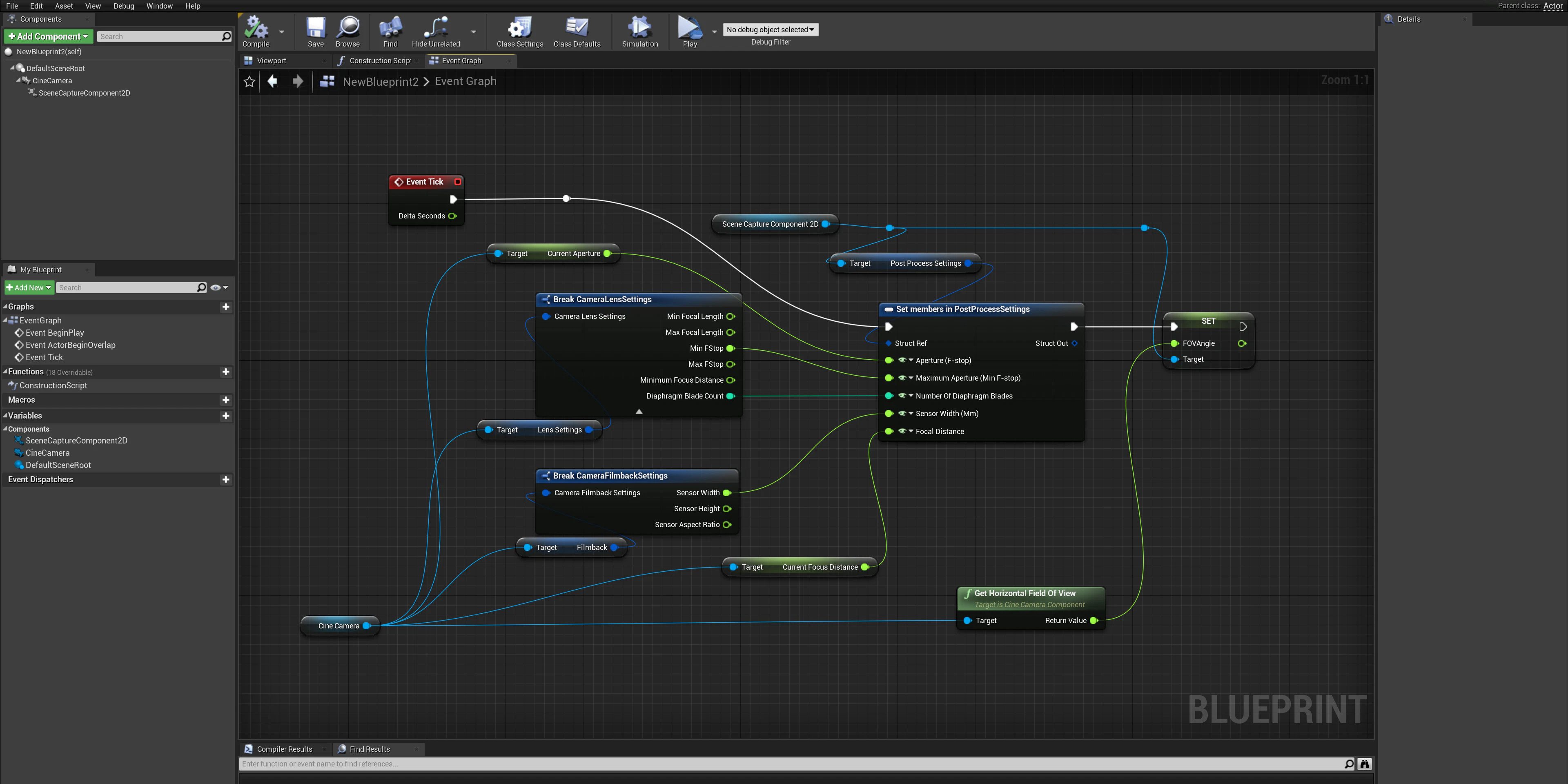Click the Play button in the toolbar
Image resolution: width=1568 pixels, height=784 pixels.
[690, 32]
